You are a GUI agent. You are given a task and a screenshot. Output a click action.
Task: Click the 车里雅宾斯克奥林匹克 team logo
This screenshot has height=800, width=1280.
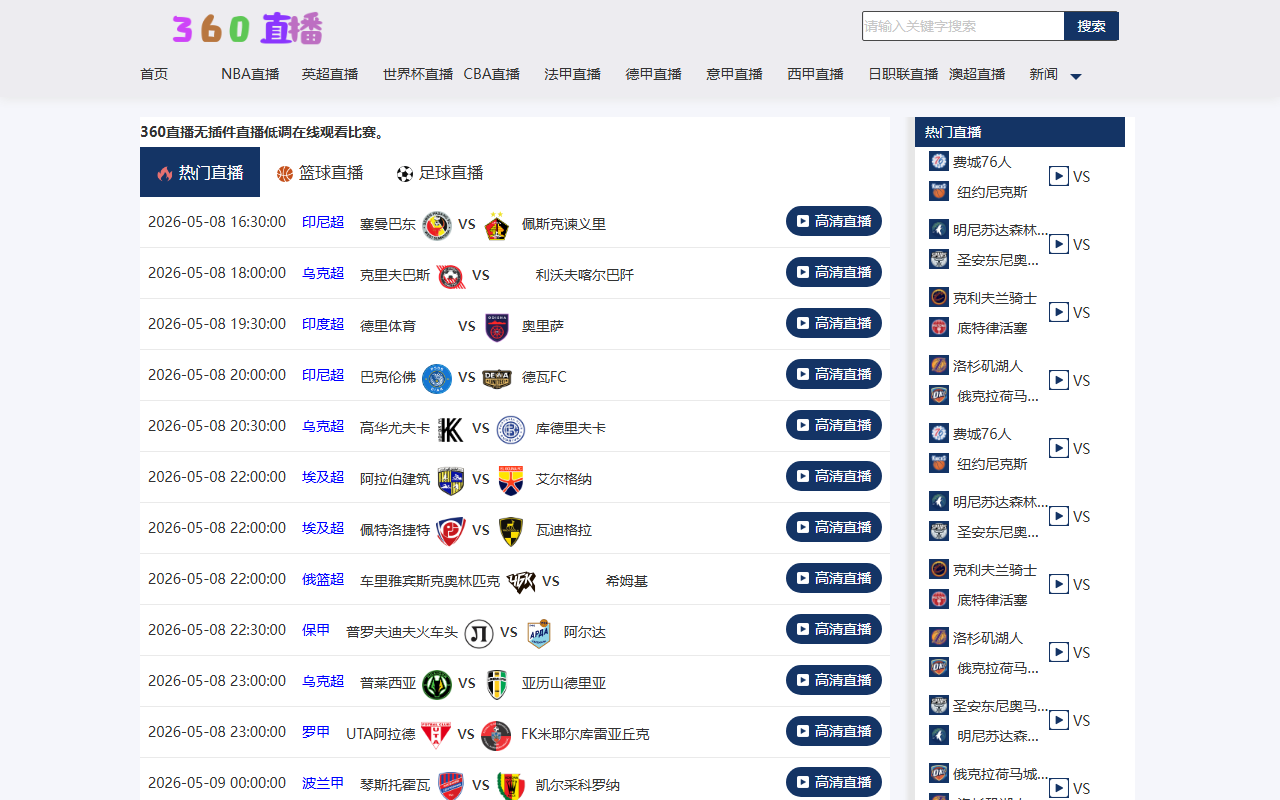pyautogui.click(x=521, y=583)
